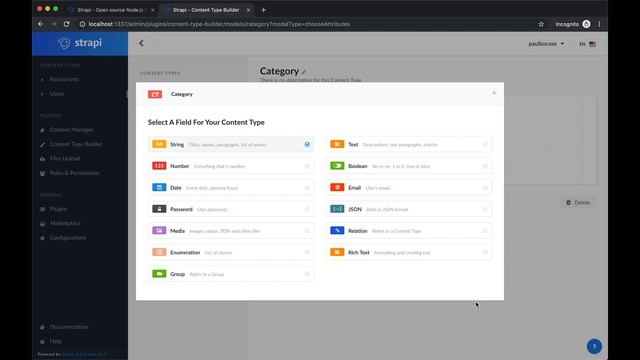The image size is (640, 360).
Task: Select the Enumeration row radio button
Action: click(x=307, y=253)
